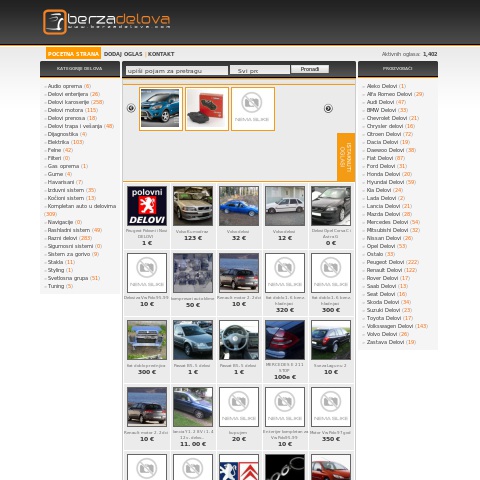Open Kompletan auto u delovima category
Screen dimensions: 480x480
(x=82, y=206)
